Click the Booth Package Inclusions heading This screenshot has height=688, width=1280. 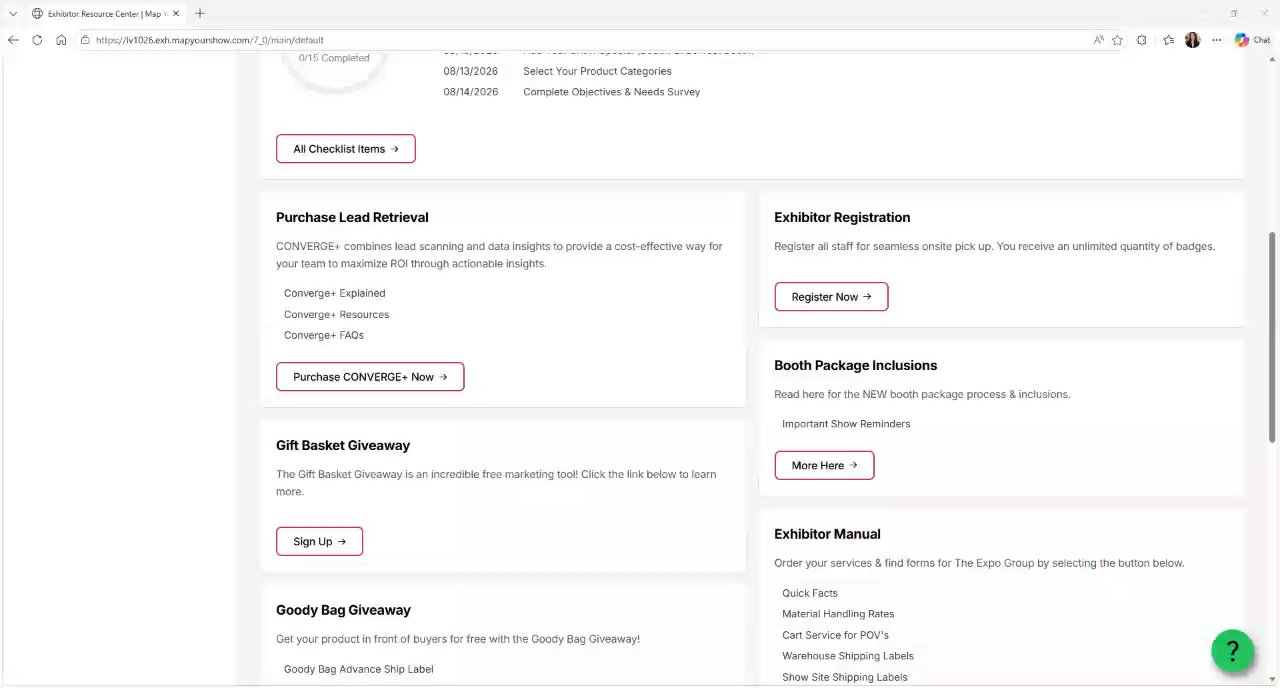pos(855,365)
